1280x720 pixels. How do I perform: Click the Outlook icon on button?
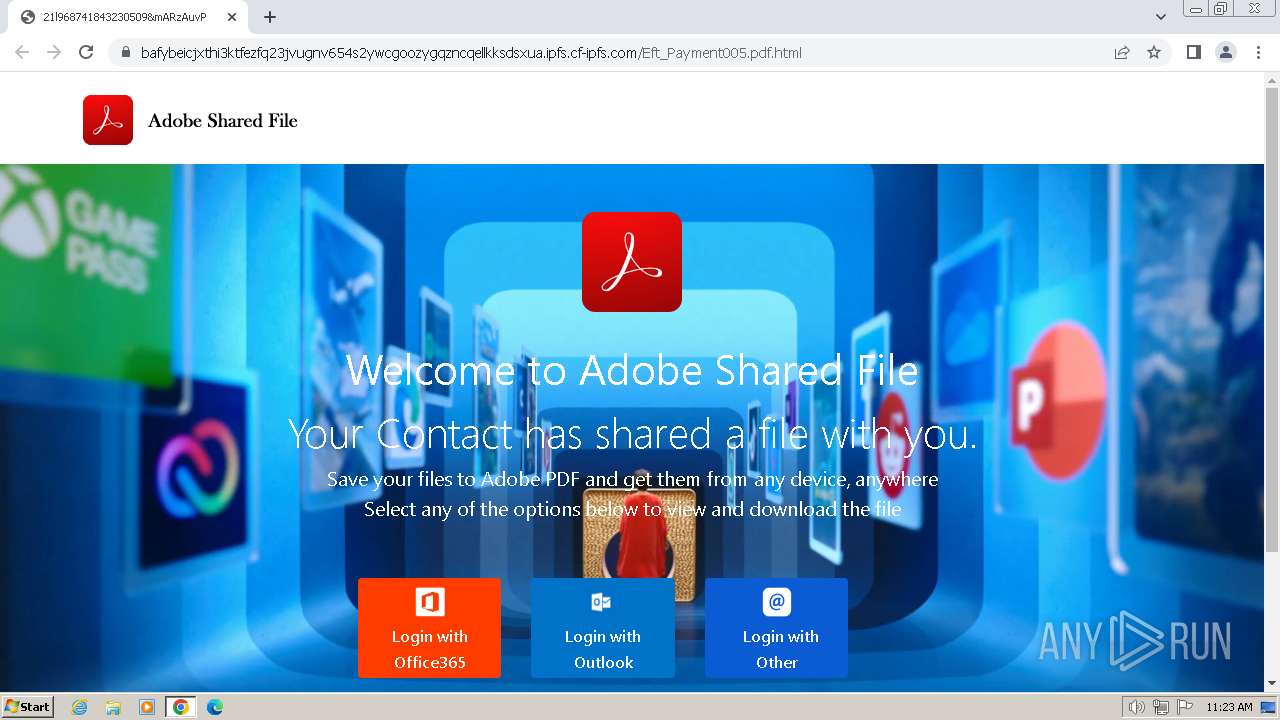[601, 602]
